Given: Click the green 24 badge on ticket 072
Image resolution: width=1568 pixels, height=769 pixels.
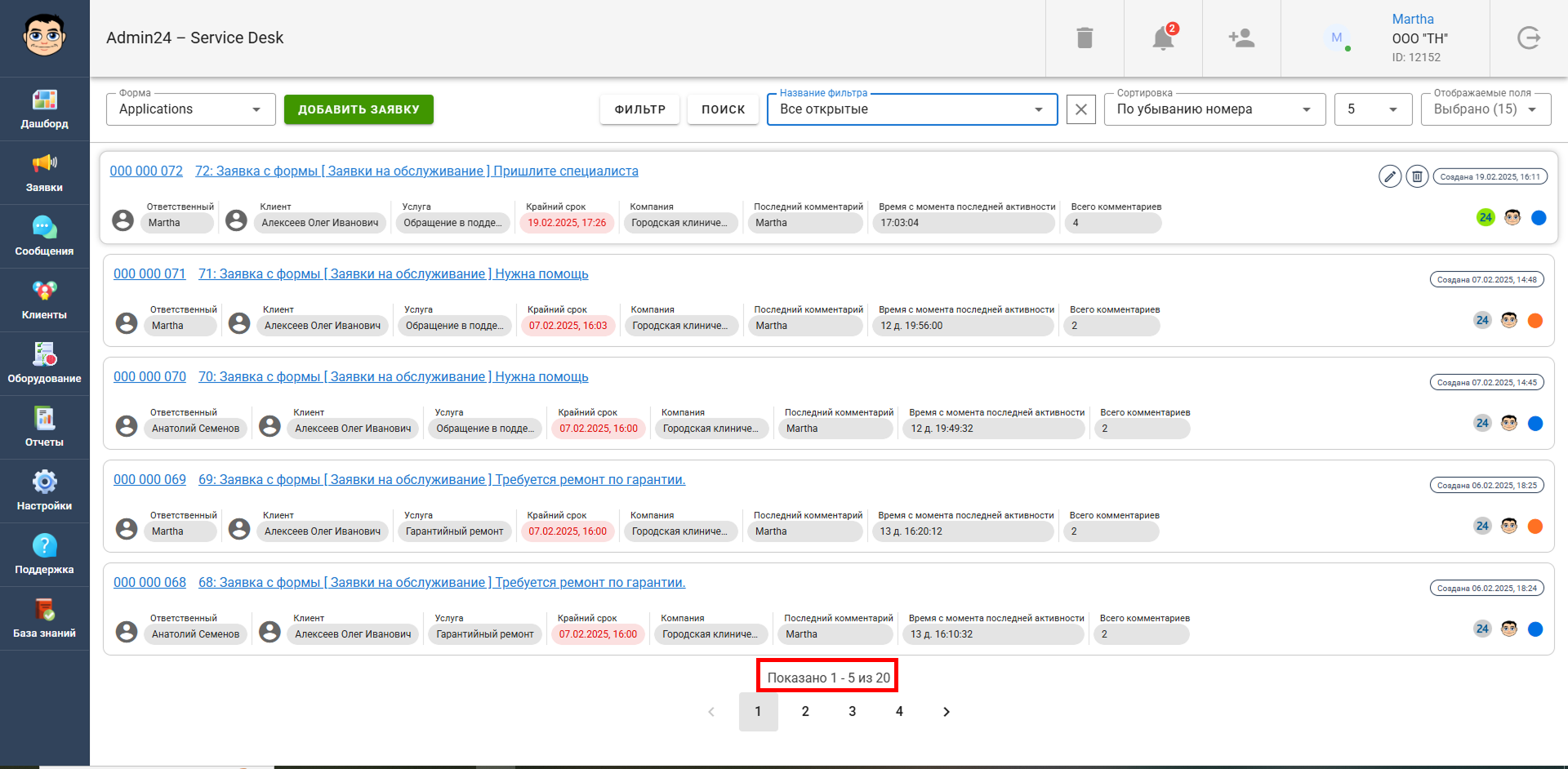Looking at the screenshot, I should [1486, 217].
